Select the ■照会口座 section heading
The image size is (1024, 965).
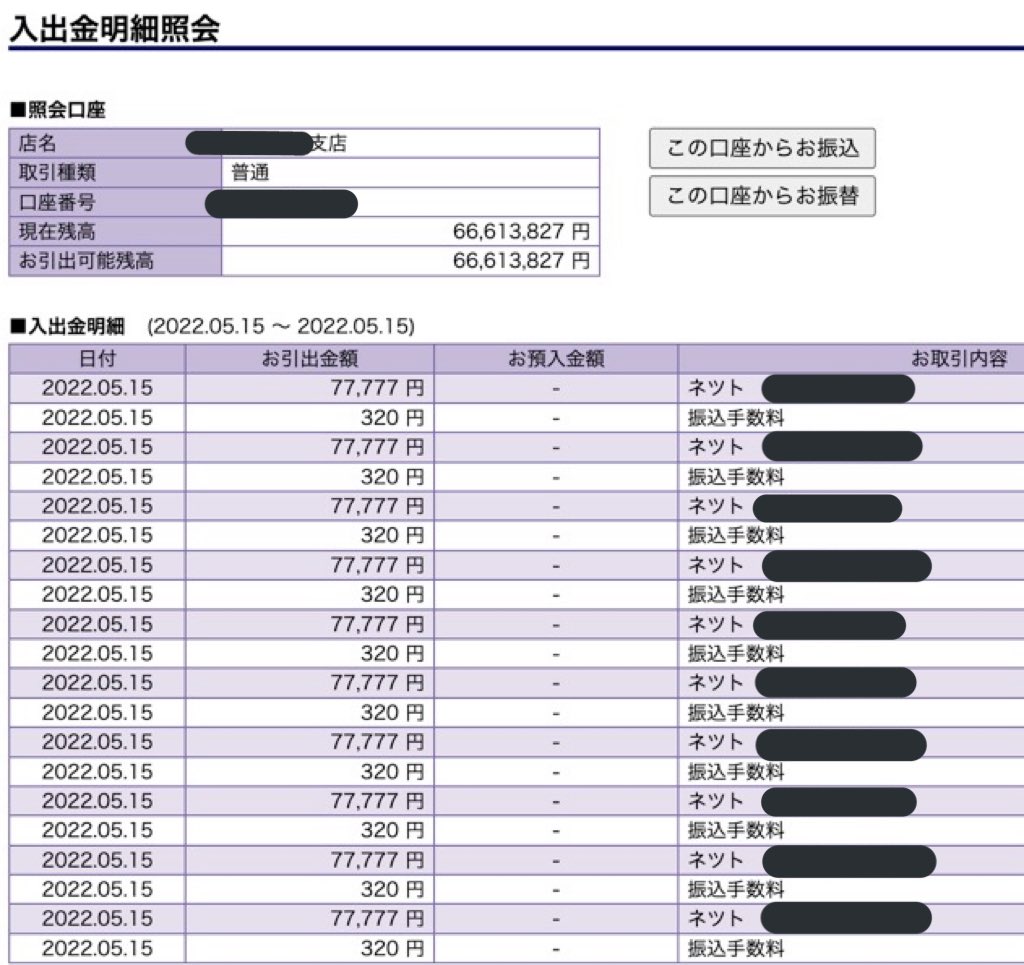(x=57, y=110)
